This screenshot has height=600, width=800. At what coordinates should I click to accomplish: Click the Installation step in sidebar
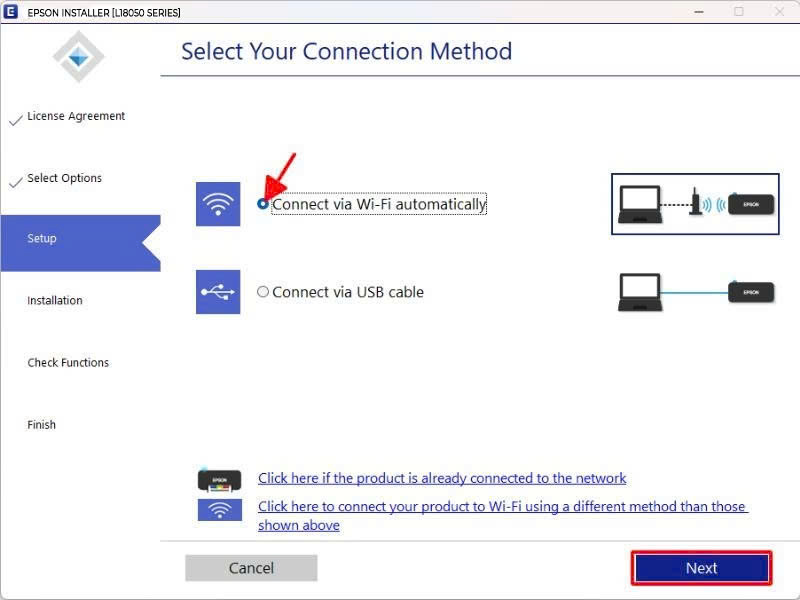point(55,301)
